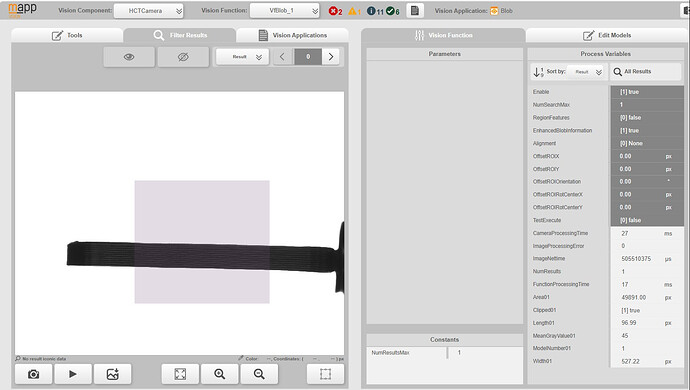Expand the Sort by Result dropdown
The image size is (690, 390).
click(x=587, y=72)
